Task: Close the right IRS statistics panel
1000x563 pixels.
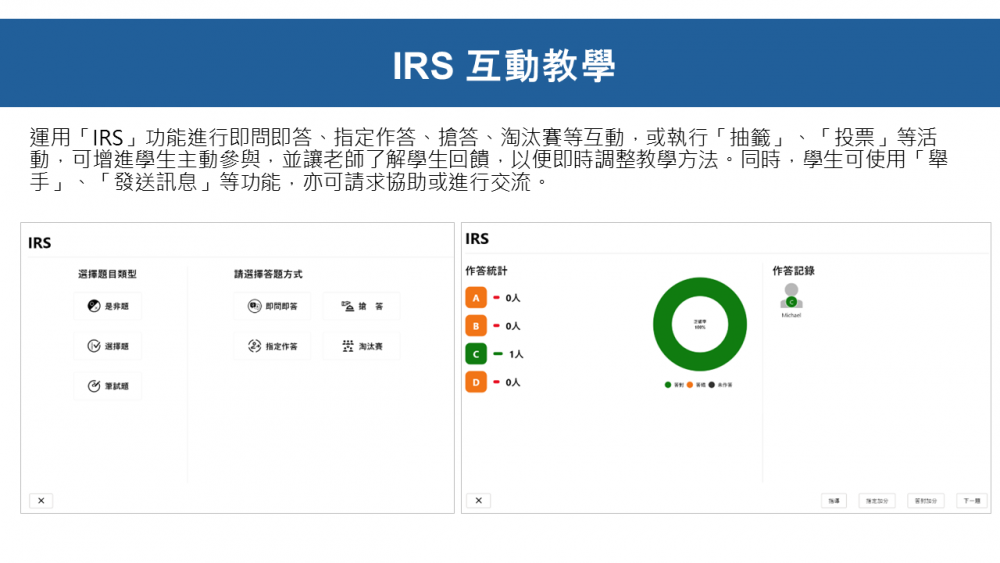Action: pyautogui.click(x=478, y=500)
